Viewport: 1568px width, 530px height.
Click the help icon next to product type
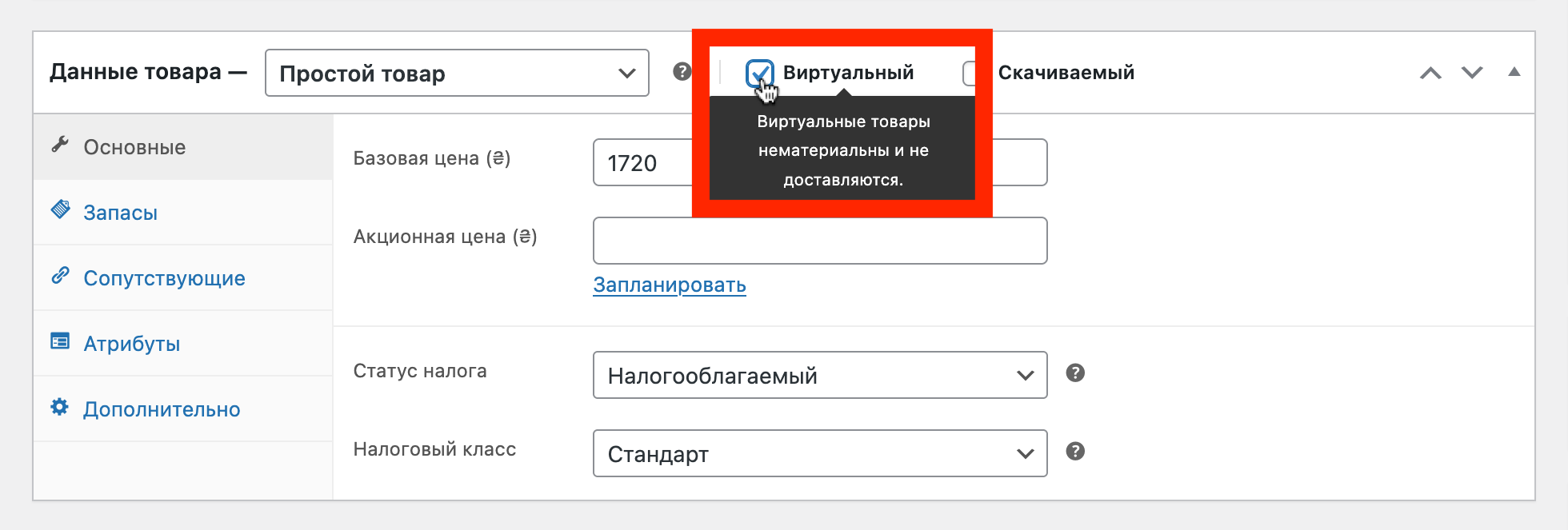[682, 72]
